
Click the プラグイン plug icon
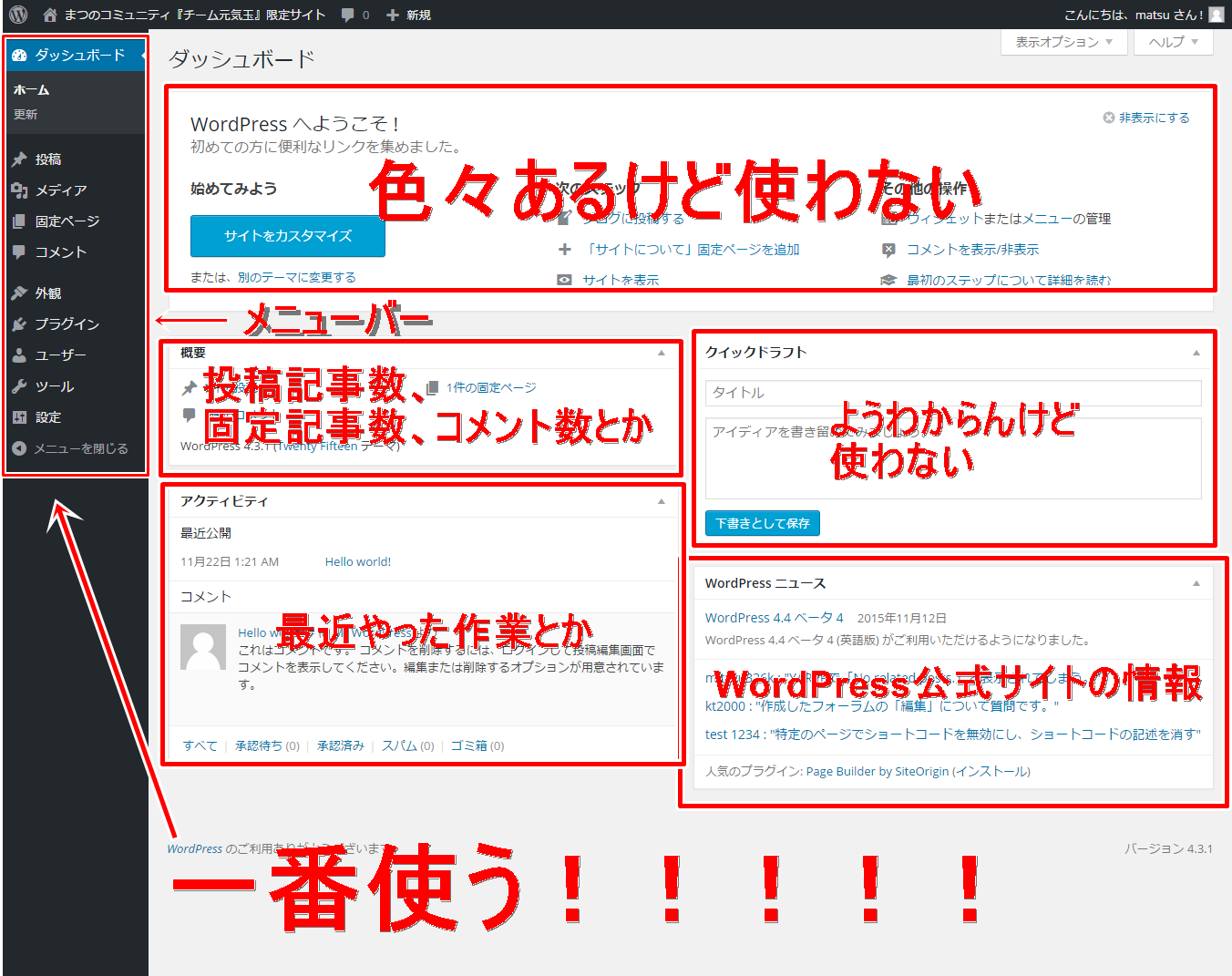tap(19, 324)
